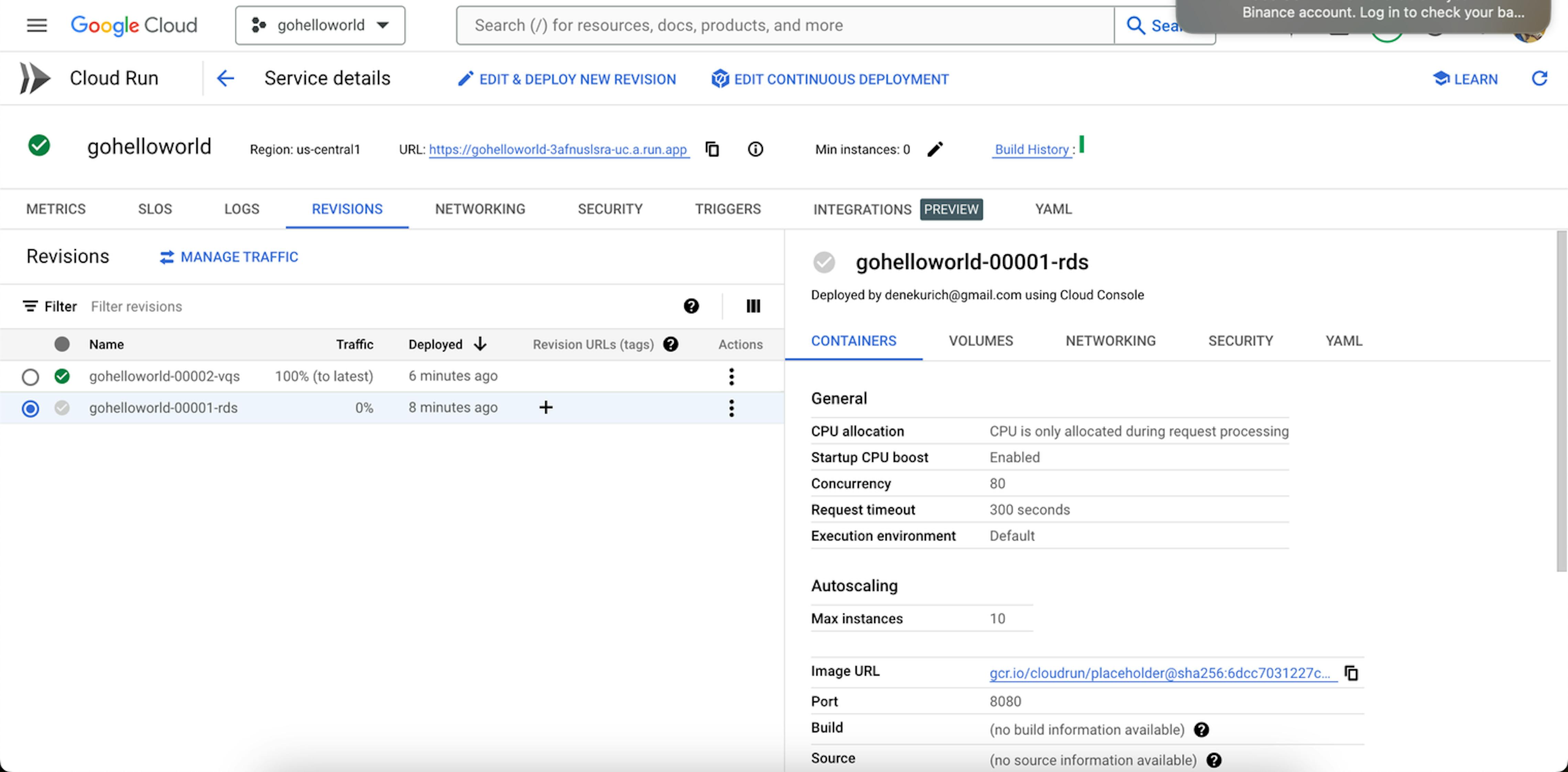
Task: Open filter revisions help icon
Action: click(691, 305)
